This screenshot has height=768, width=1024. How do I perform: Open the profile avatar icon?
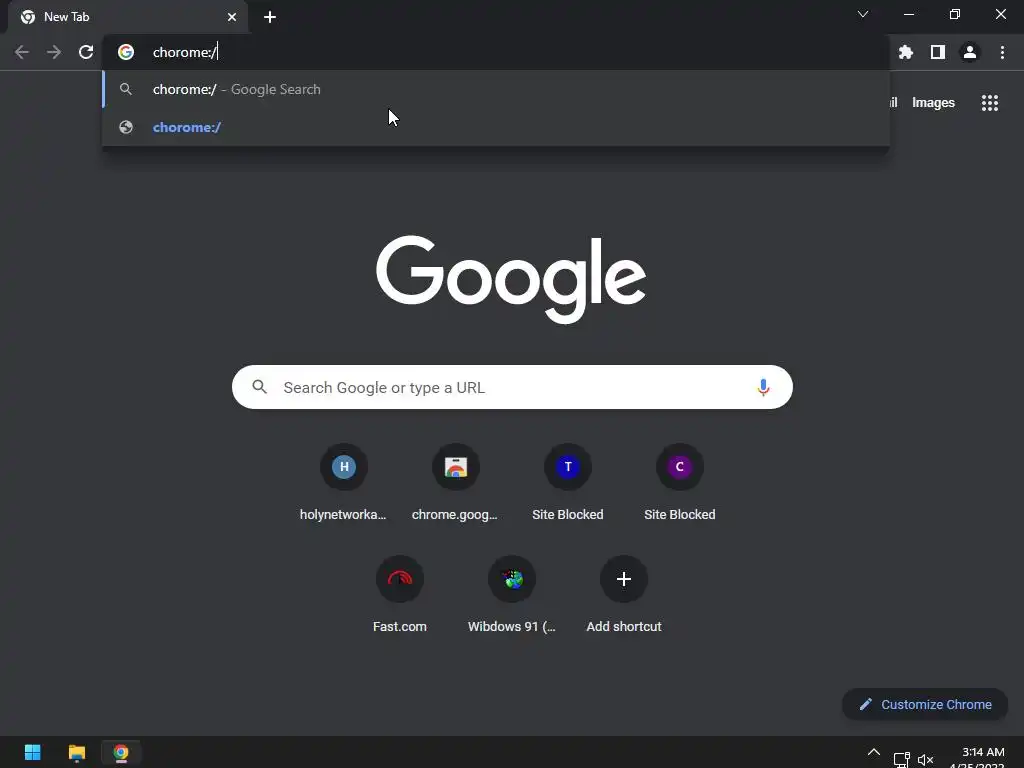point(970,52)
